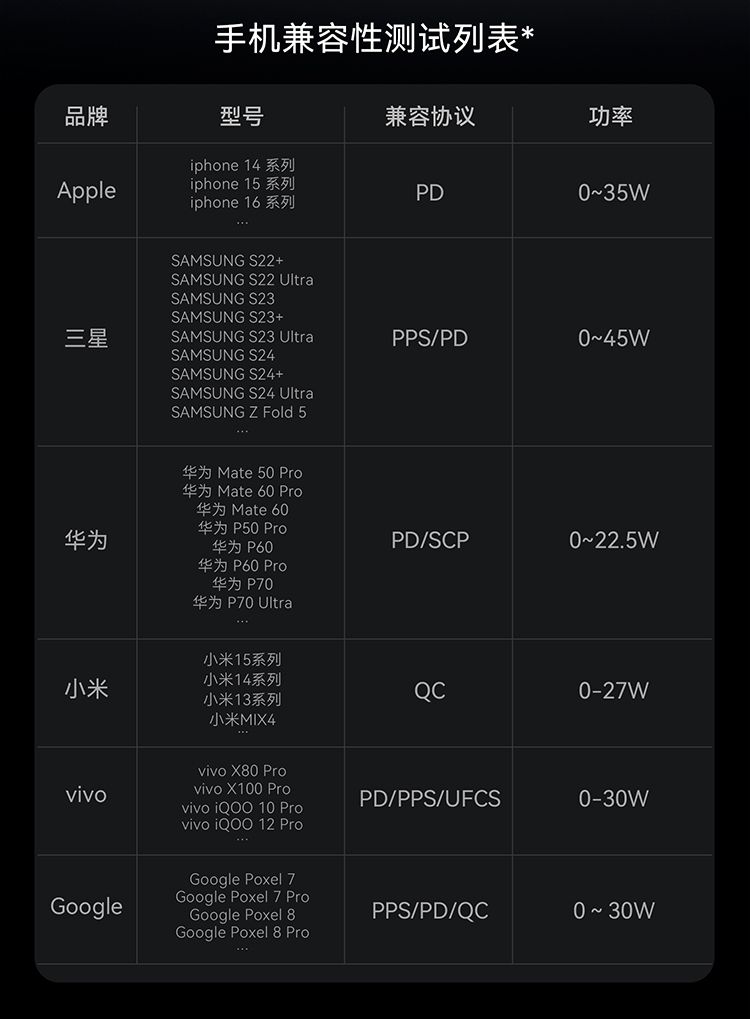This screenshot has height=1019, width=750.
Task: Select the 华为 brand cell
Action: point(86,541)
